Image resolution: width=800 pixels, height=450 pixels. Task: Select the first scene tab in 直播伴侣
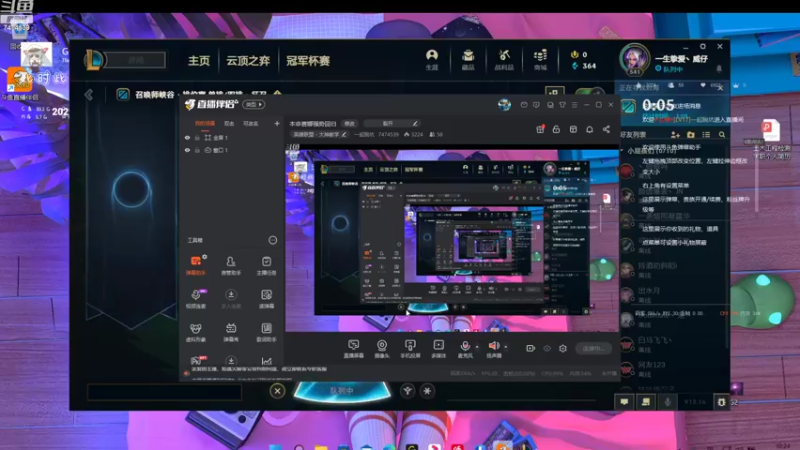205,123
